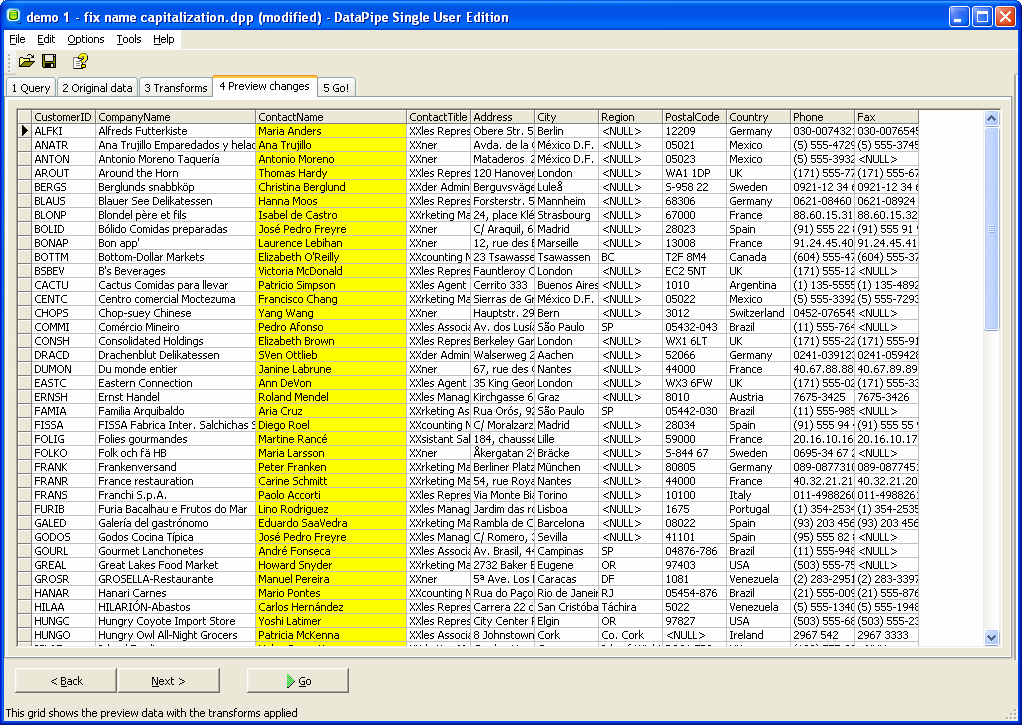Click the scrollbar up arrow in grid

[x=991, y=118]
